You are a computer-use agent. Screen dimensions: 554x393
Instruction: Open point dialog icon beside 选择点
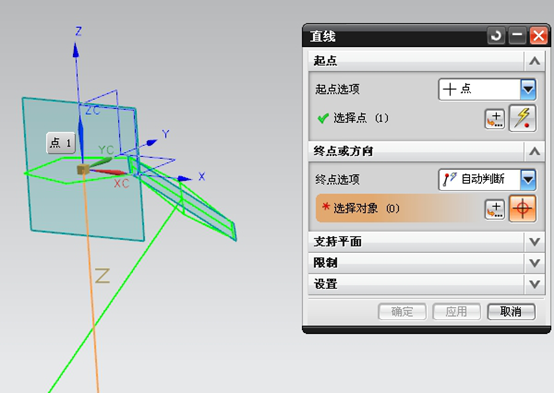tap(494, 119)
